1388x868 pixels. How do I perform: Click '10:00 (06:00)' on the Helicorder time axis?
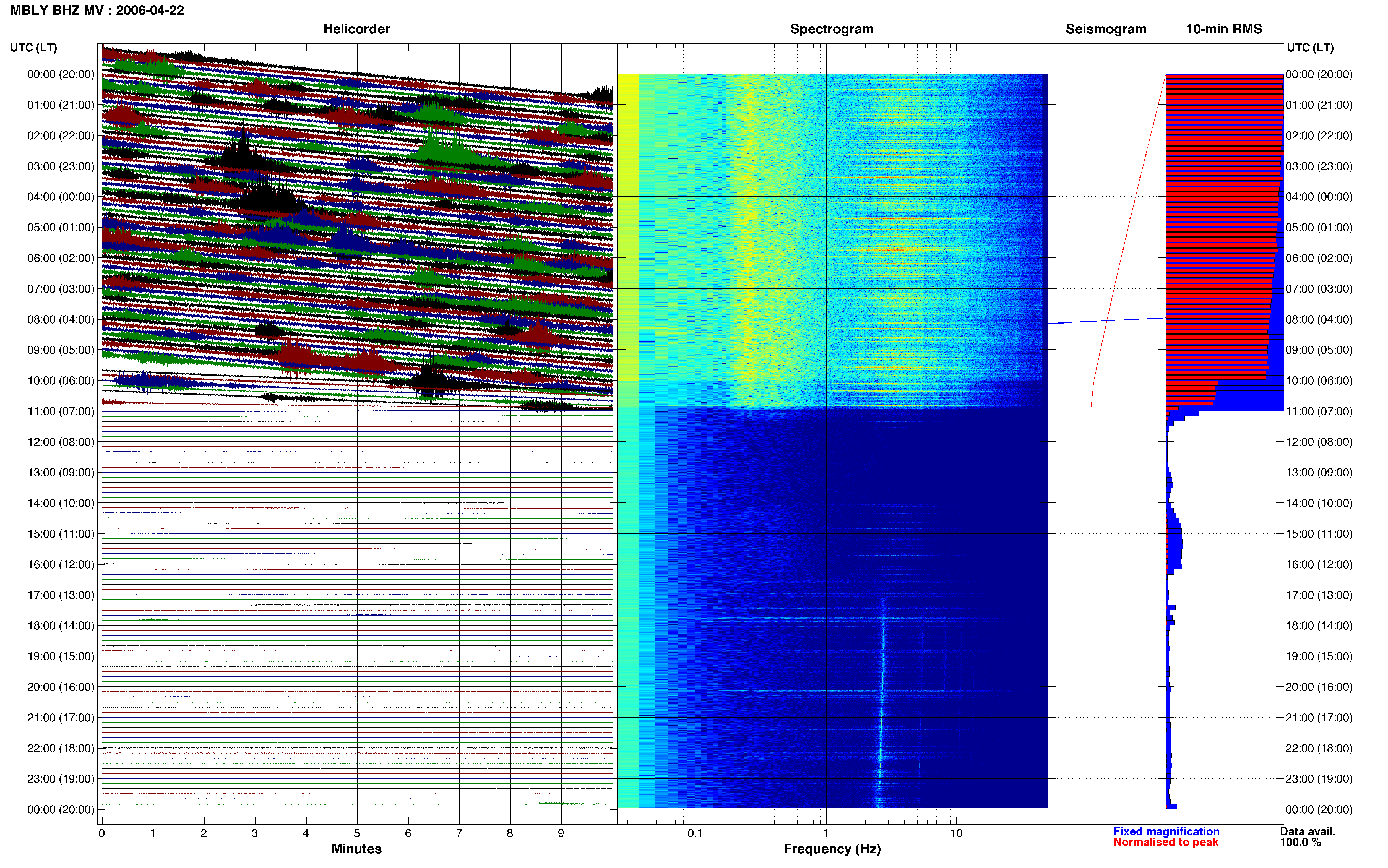[x=61, y=380]
